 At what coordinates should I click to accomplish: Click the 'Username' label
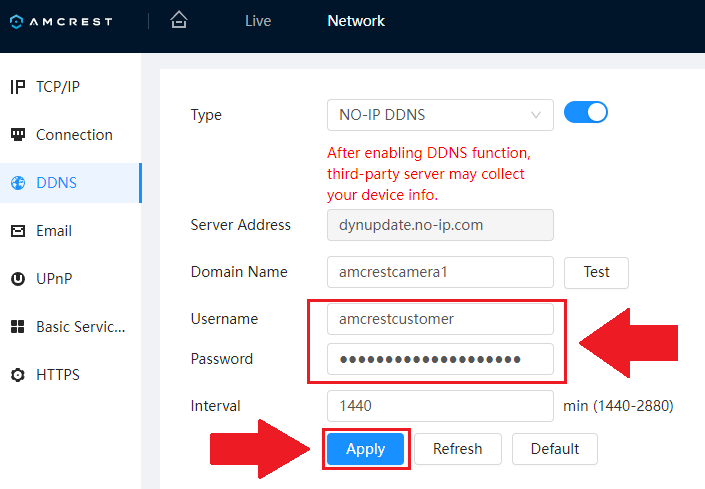(x=224, y=319)
